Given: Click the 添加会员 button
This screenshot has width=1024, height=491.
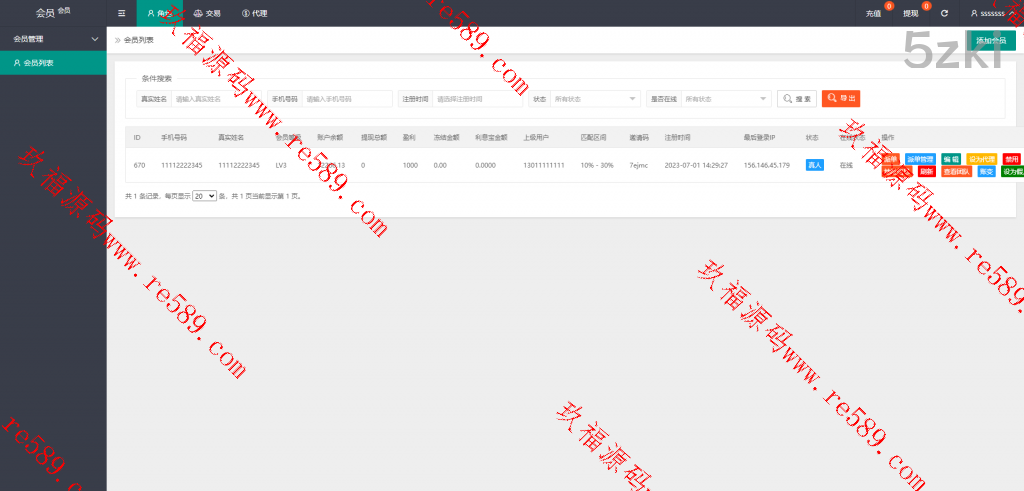Looking at the screenshot, I should 991,40.
